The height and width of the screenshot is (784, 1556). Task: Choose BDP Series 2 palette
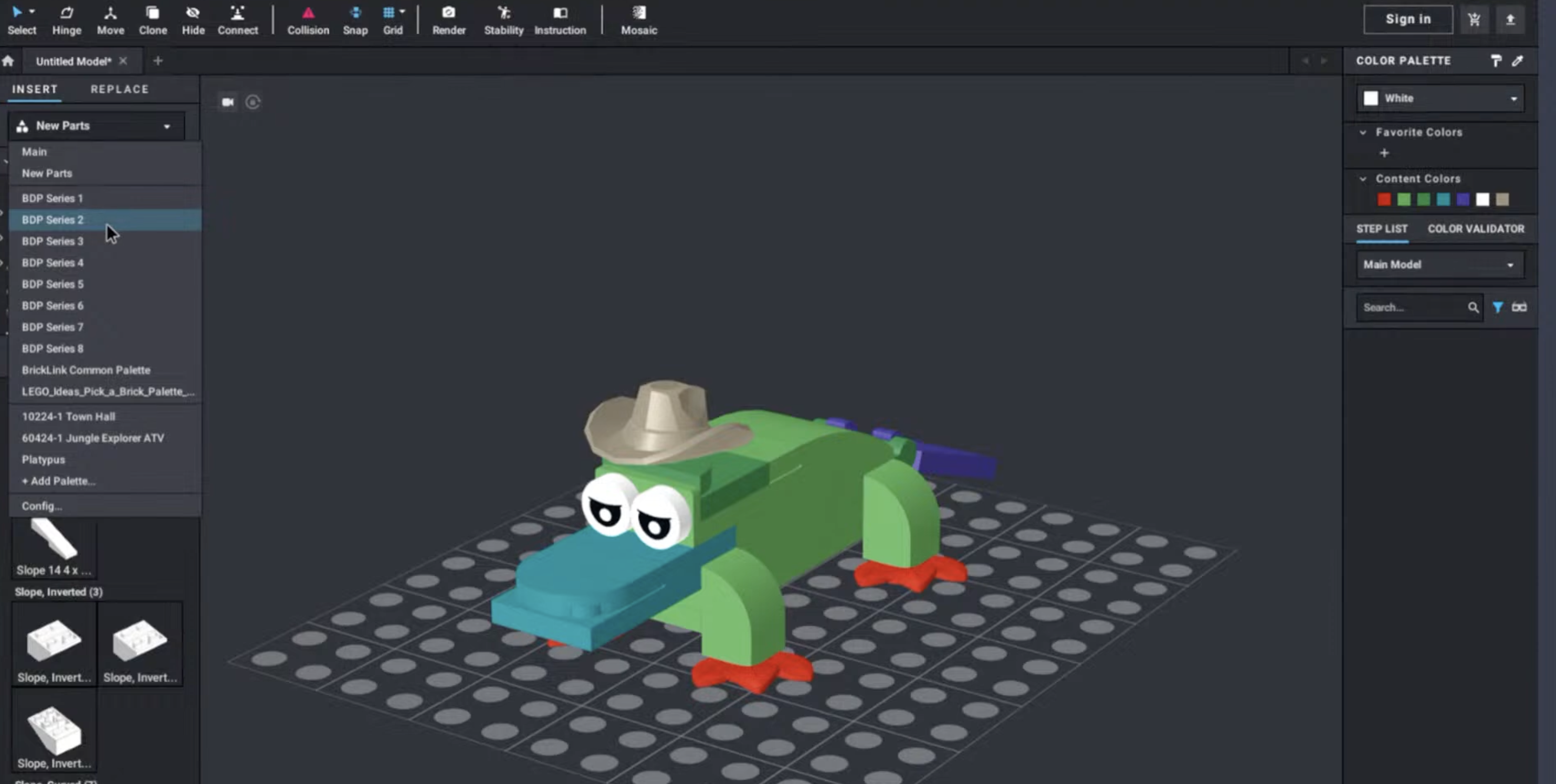click(105, 220)
